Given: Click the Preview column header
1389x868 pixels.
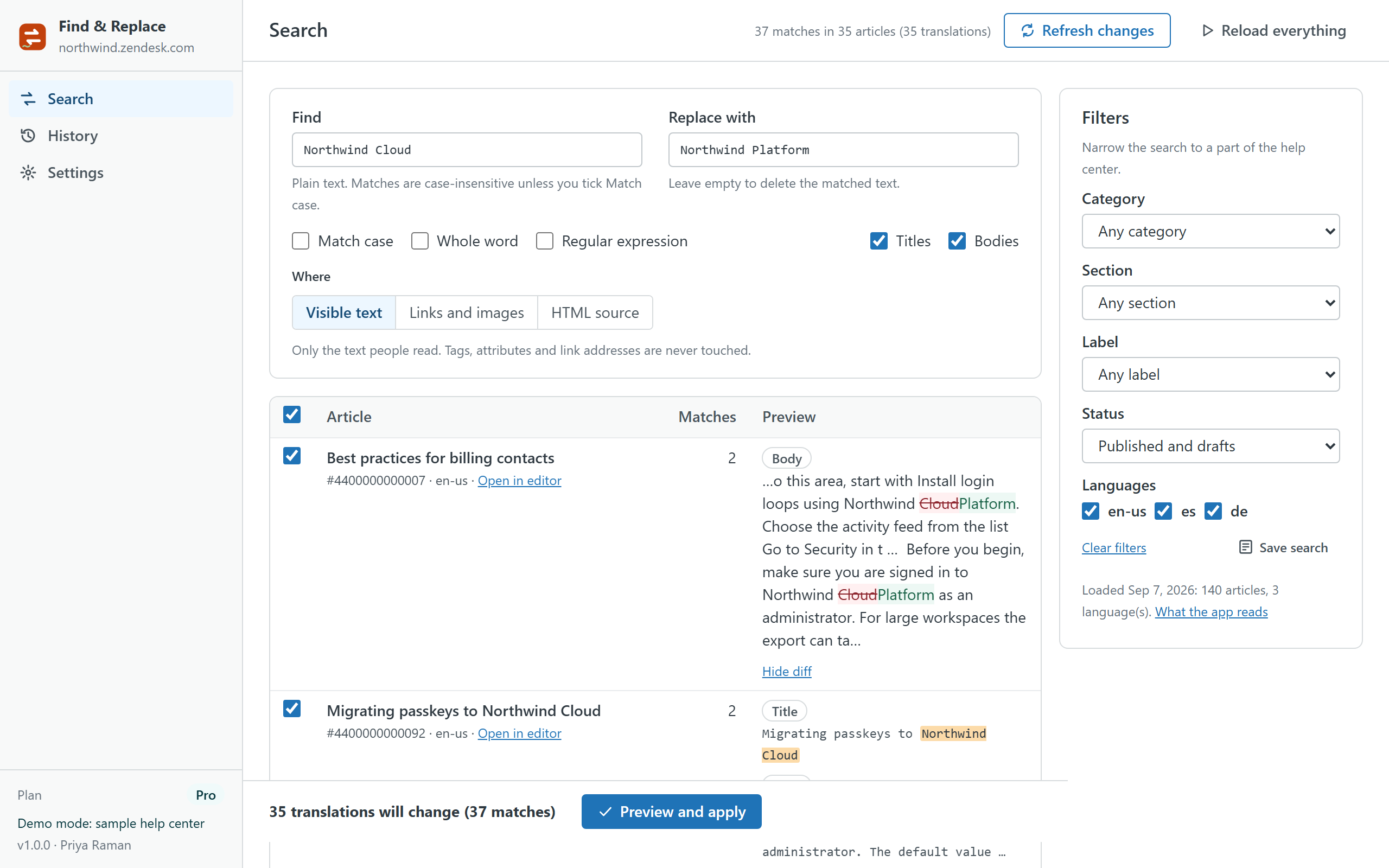Looking at the screenshot, I should (788, 417).
